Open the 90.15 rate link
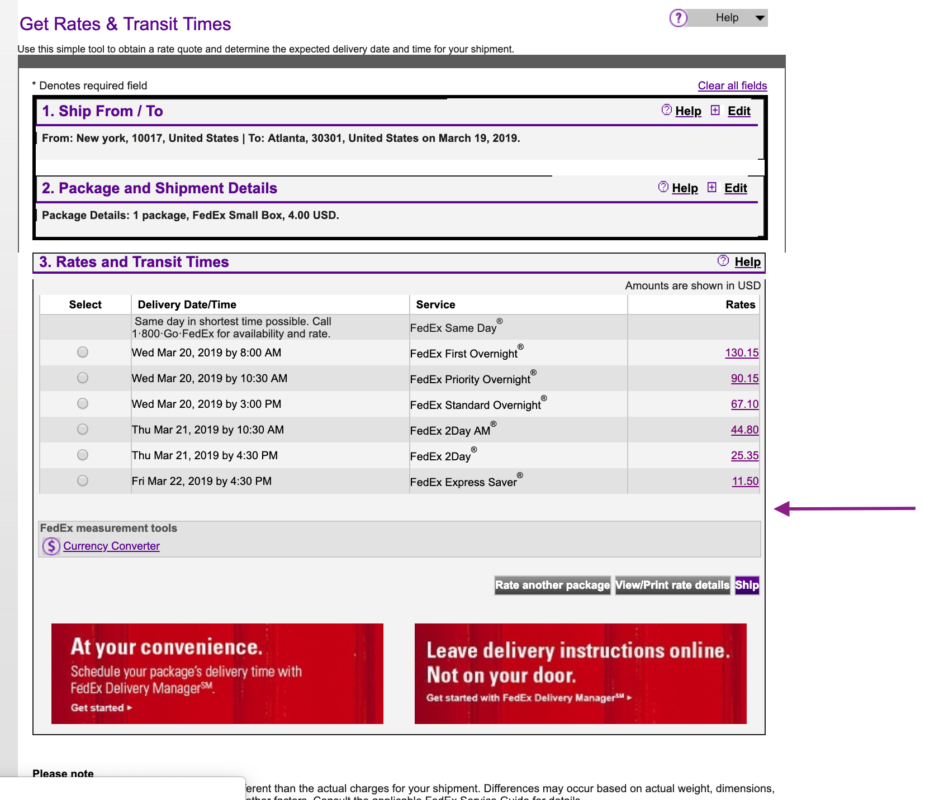925x800 pixels. tap(744, 378)
